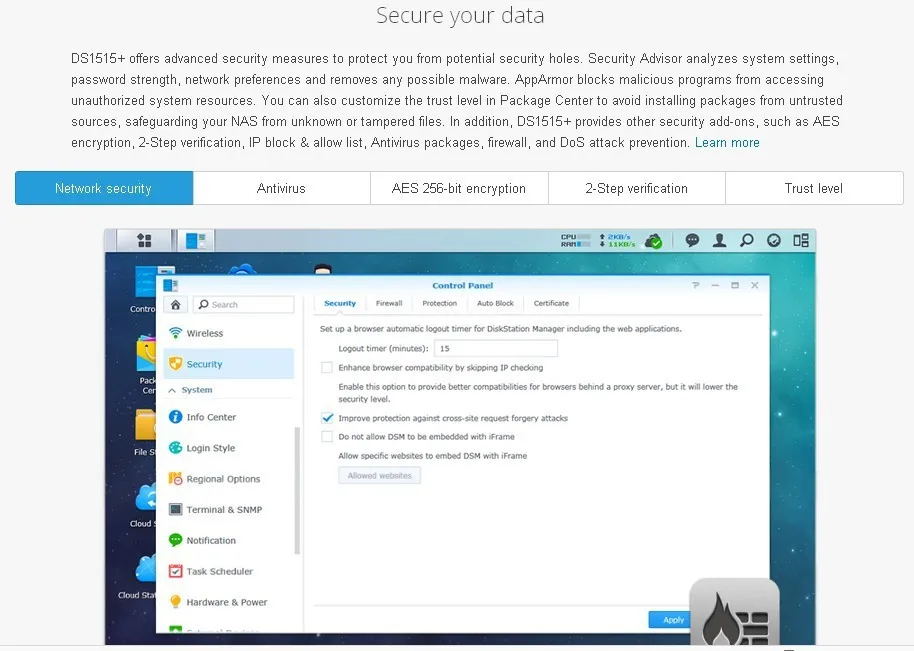This screenshot has width=914, height=651.
Task: Select Regional Options in the sidebar
Action: coord(229,478)
